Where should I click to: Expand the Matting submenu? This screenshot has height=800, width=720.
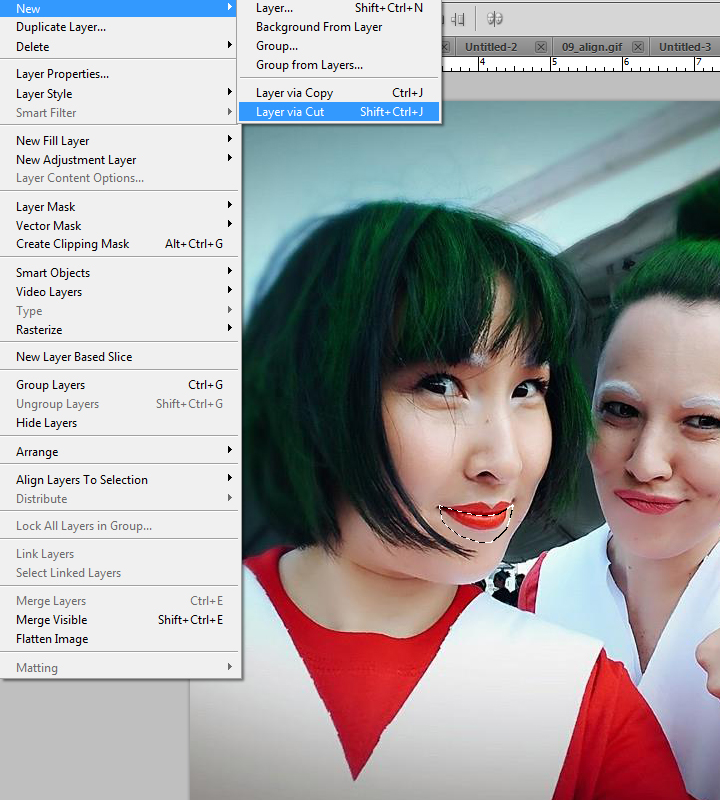click(x=118, y=667)
